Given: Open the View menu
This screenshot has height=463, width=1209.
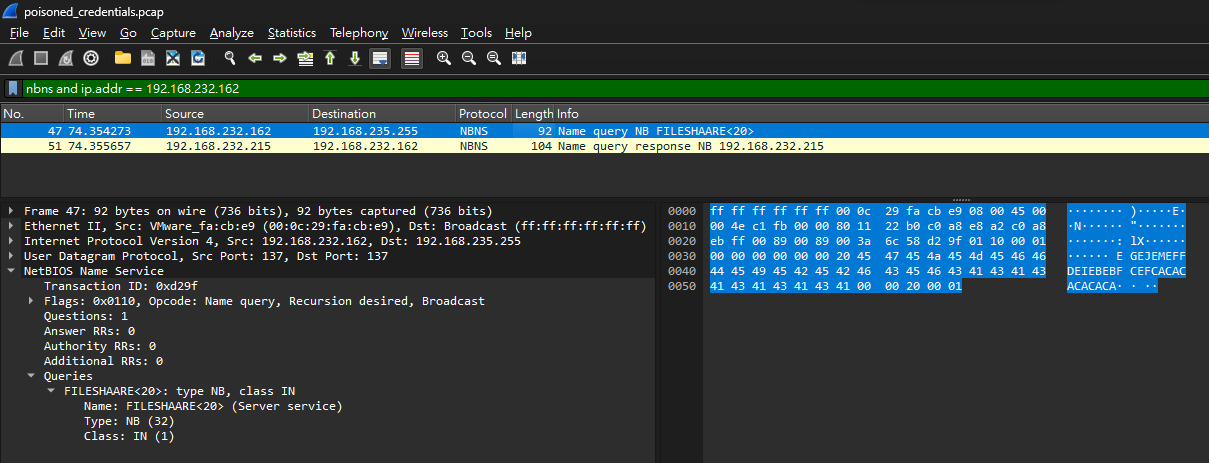Looking at the screenshot, I should coord(92,33).
